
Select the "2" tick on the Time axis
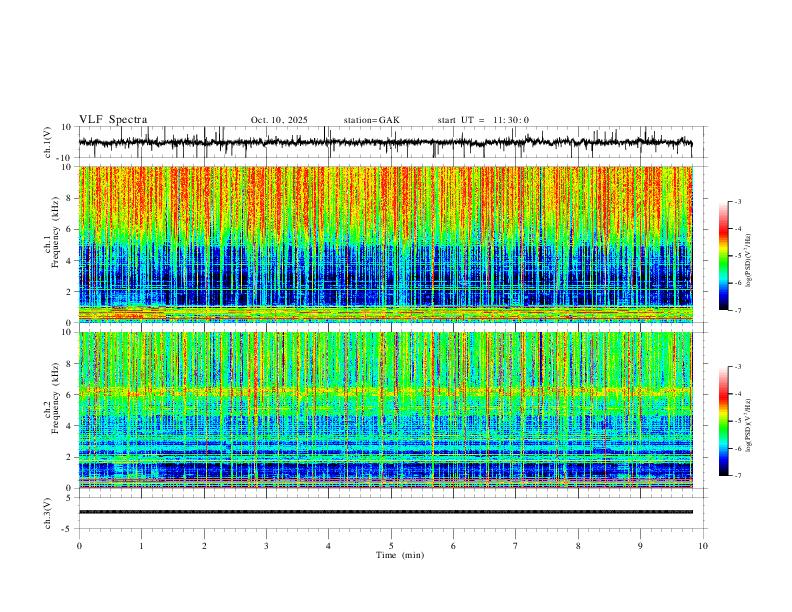pos(204,546)
